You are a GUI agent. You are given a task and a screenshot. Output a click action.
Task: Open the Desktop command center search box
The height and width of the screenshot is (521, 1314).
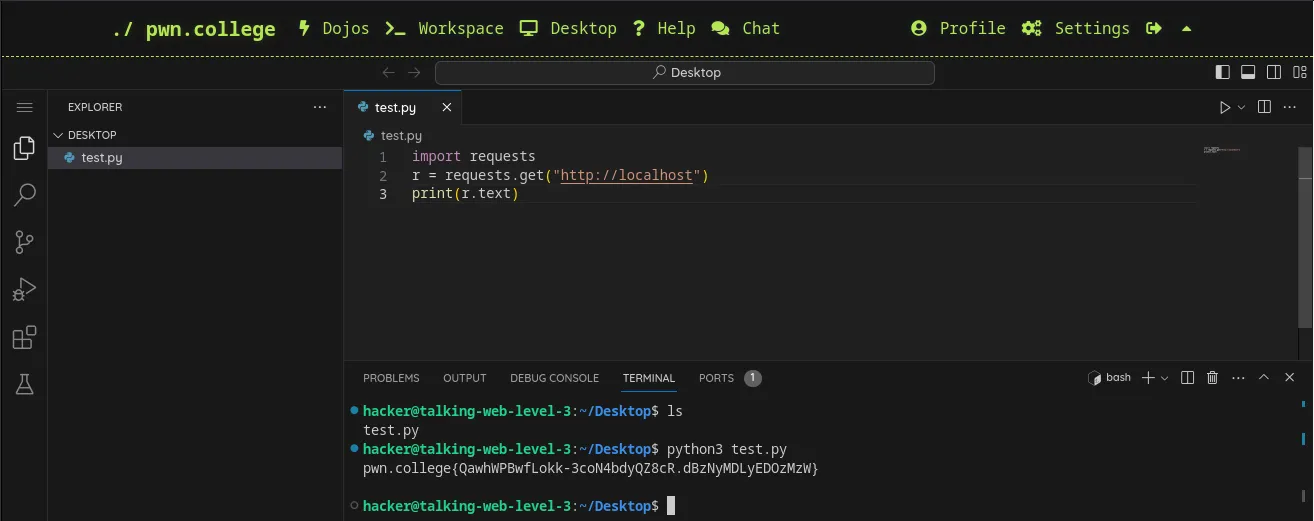tap(685, 72)
